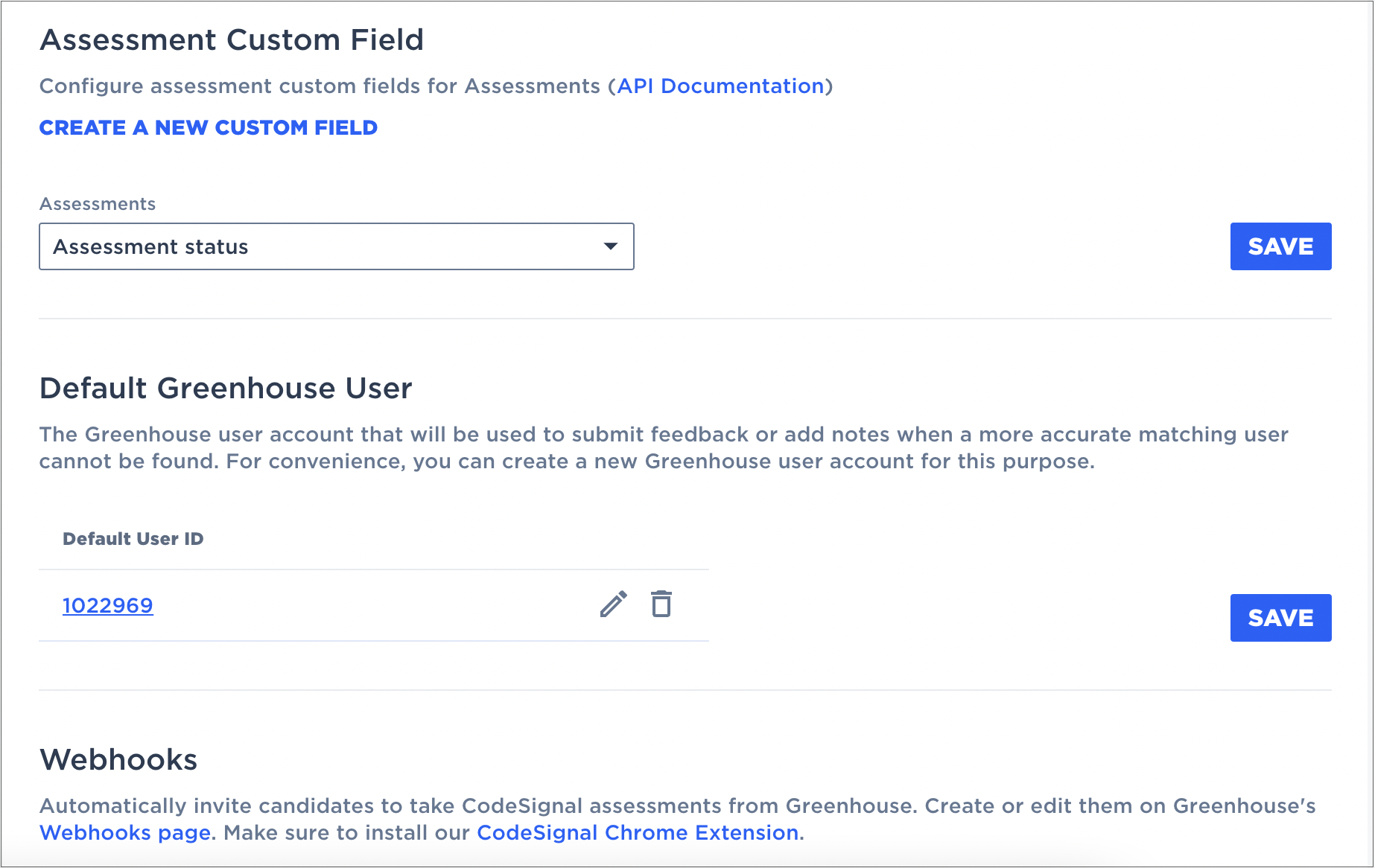Click the Webhooks section heading
Image resolution: width=1375 pixels, height=868 pixels.
pyautogui.click(x=118, y=760)
